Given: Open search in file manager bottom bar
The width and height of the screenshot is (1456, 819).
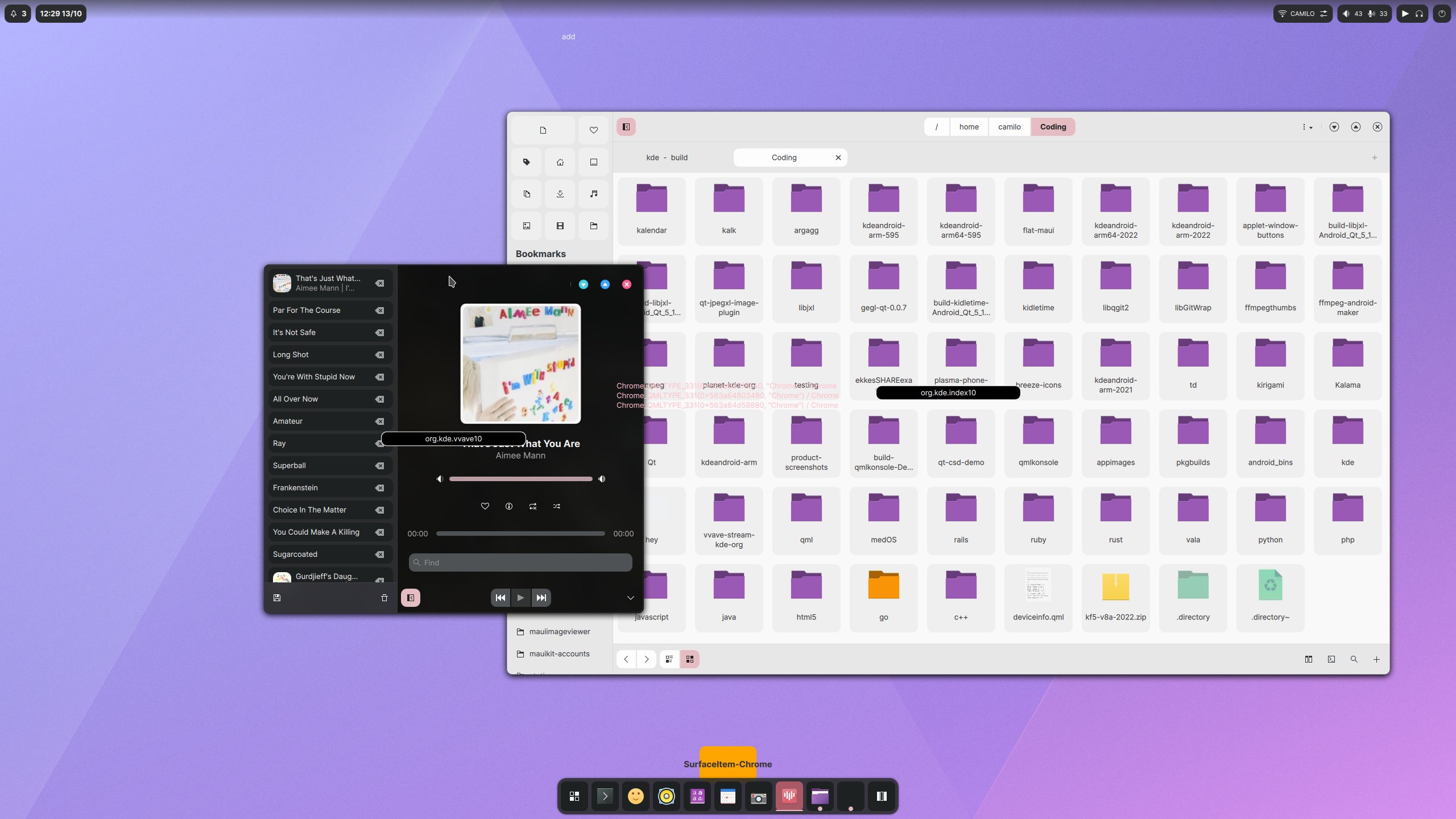Looking at the screenshot, I should 1354,659.
